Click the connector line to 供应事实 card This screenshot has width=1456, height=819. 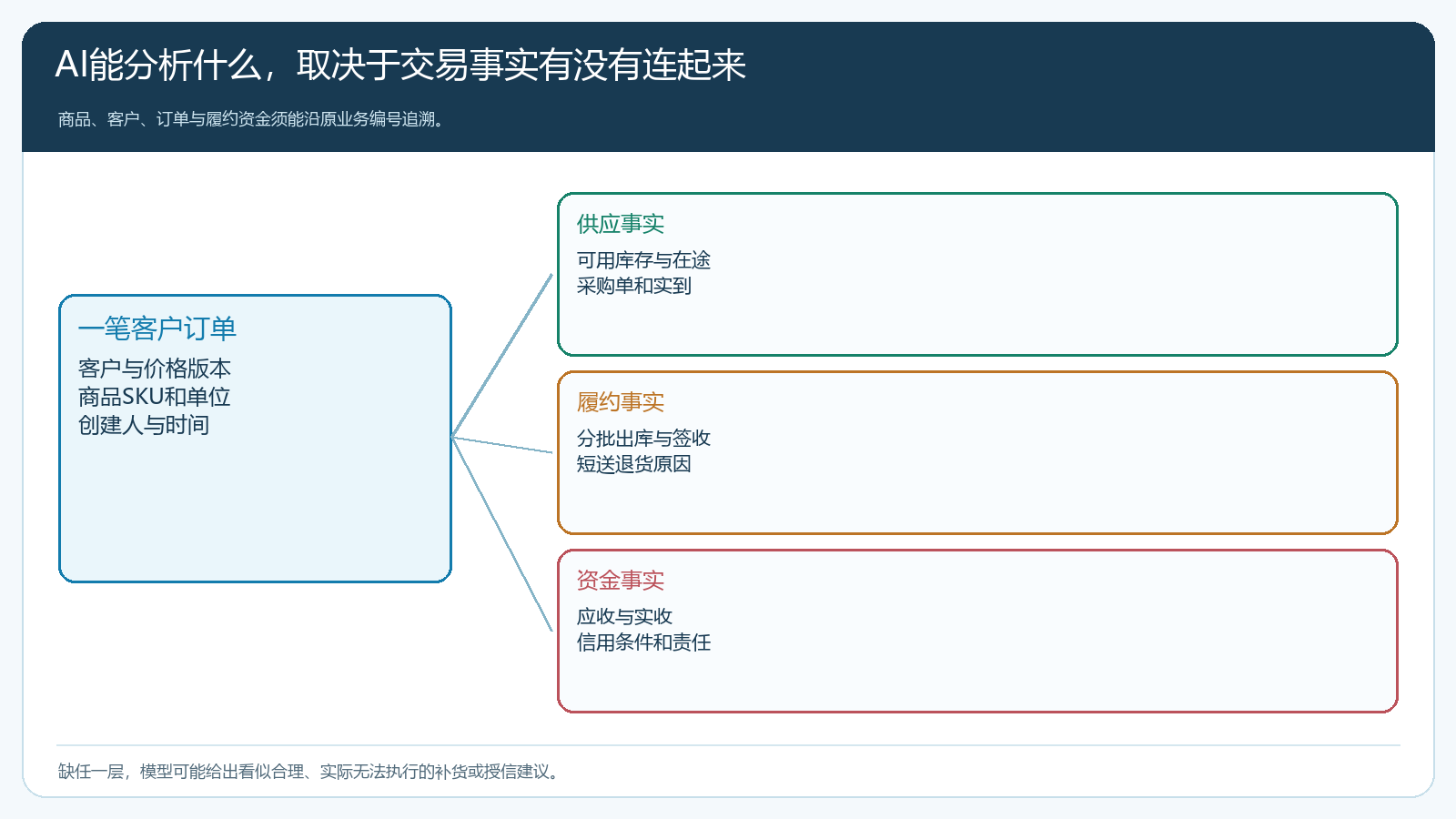(x=502, y=356)
